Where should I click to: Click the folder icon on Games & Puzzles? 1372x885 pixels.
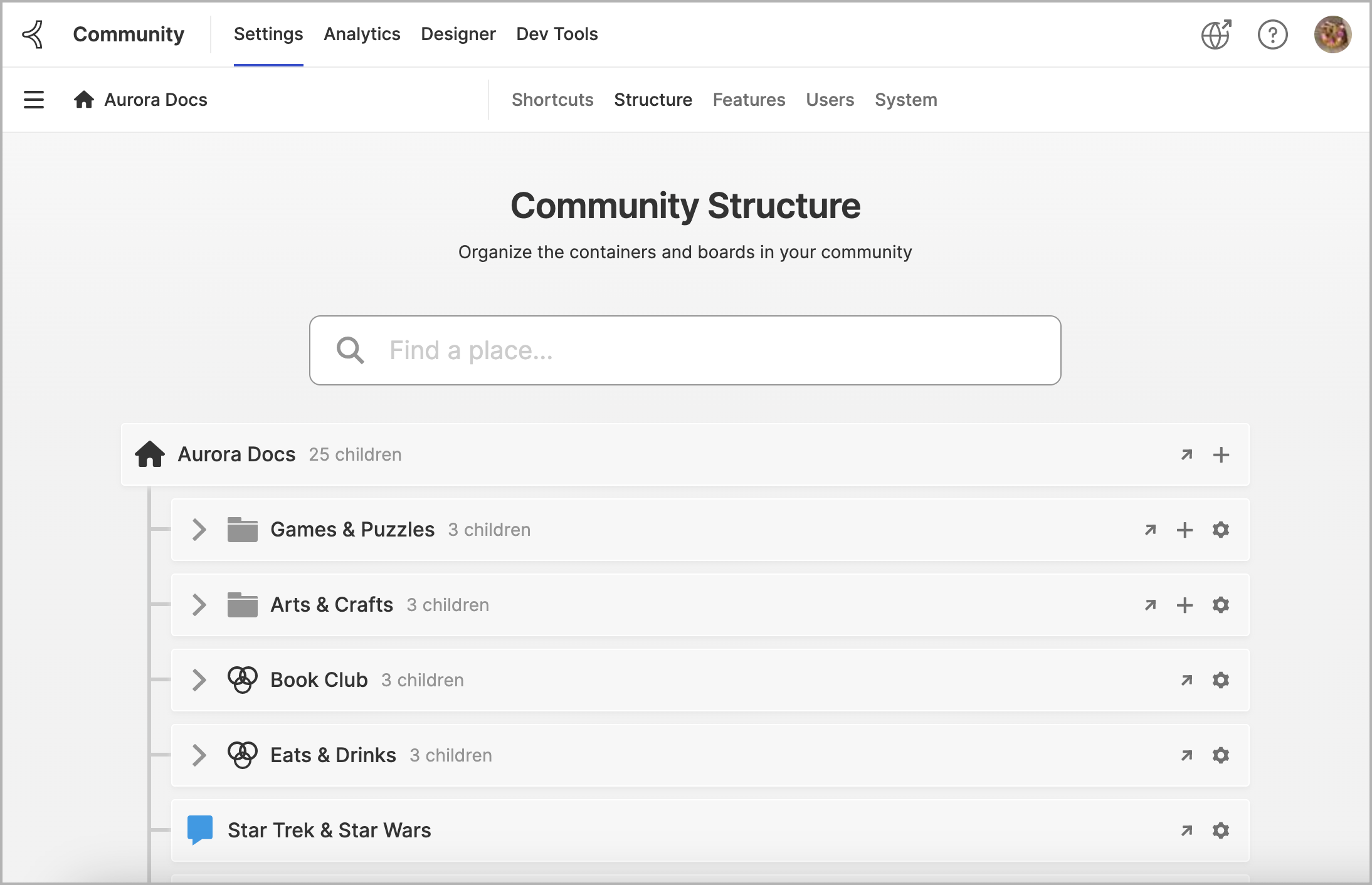[243, 529]
